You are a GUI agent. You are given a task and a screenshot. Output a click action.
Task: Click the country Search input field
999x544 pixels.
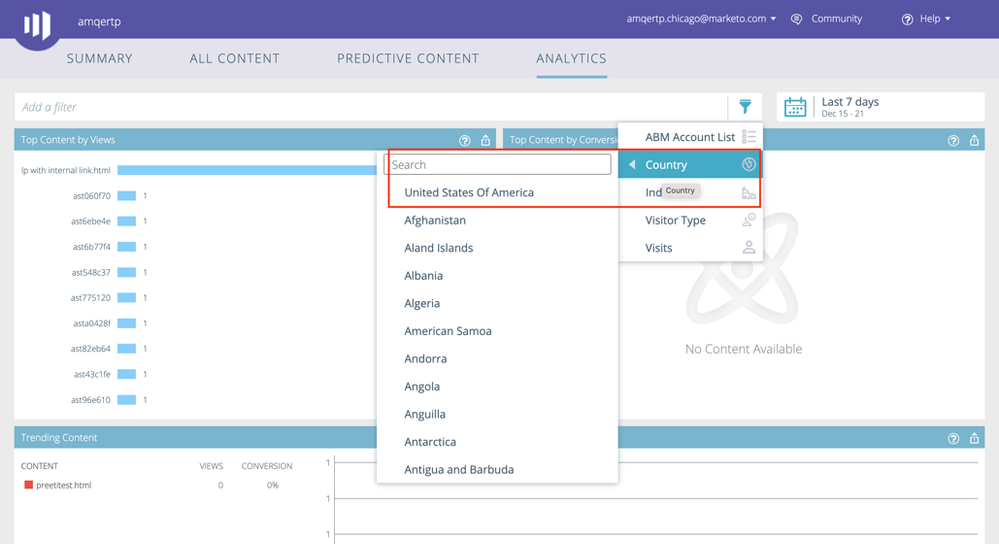[498, 165]
